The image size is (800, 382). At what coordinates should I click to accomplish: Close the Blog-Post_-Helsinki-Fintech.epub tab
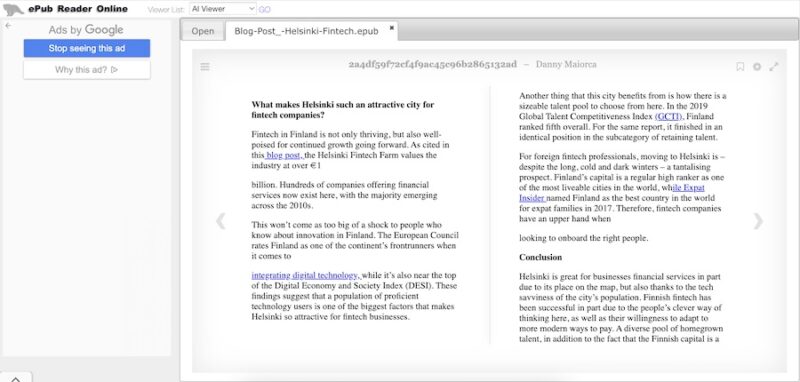pos(392,28)
